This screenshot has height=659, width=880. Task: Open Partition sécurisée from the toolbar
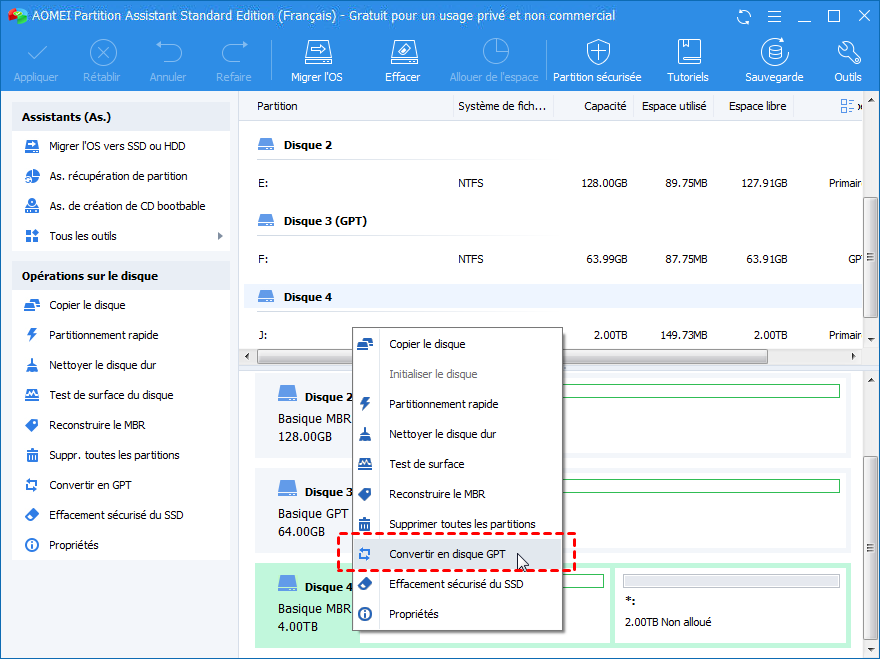click(x=597, y=60)
